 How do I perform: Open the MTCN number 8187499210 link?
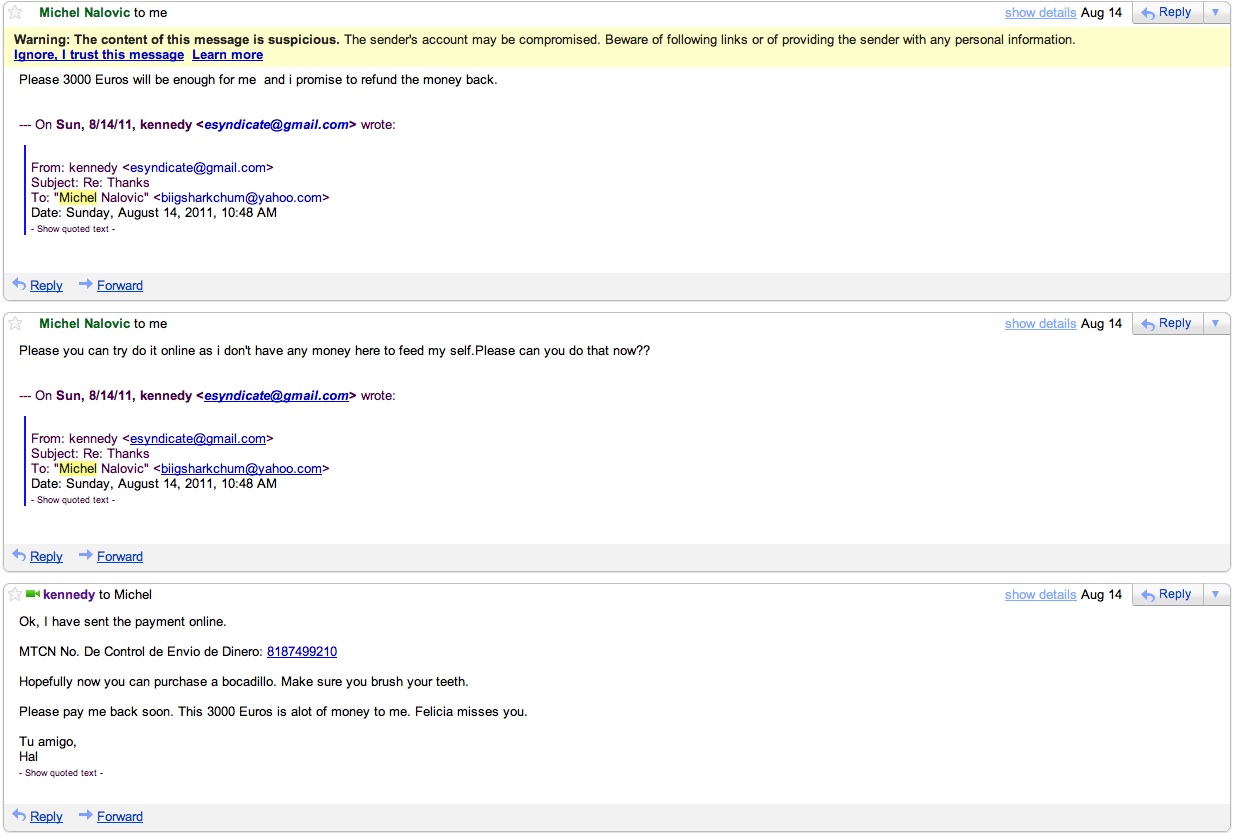tap(301, 652)
